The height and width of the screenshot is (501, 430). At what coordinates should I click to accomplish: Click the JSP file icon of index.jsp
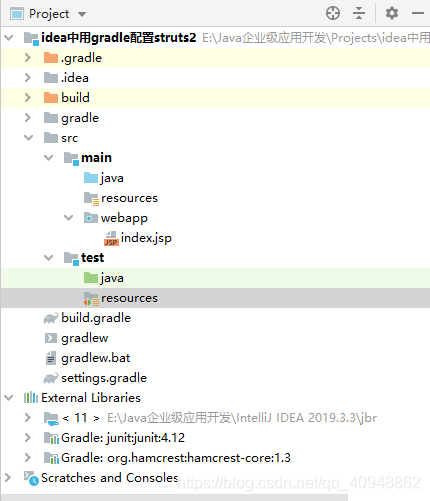click(111, 238)
